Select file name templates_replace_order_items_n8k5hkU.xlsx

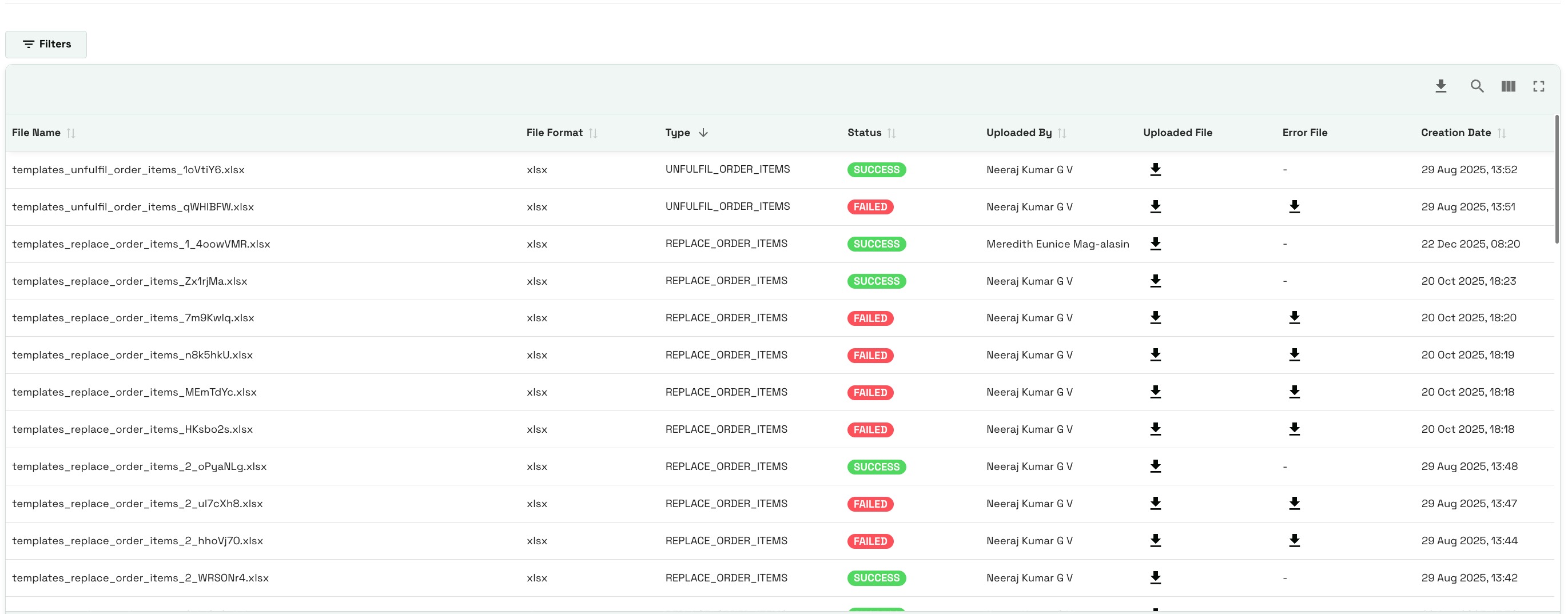pyautogui.click(x=132, y=355)
